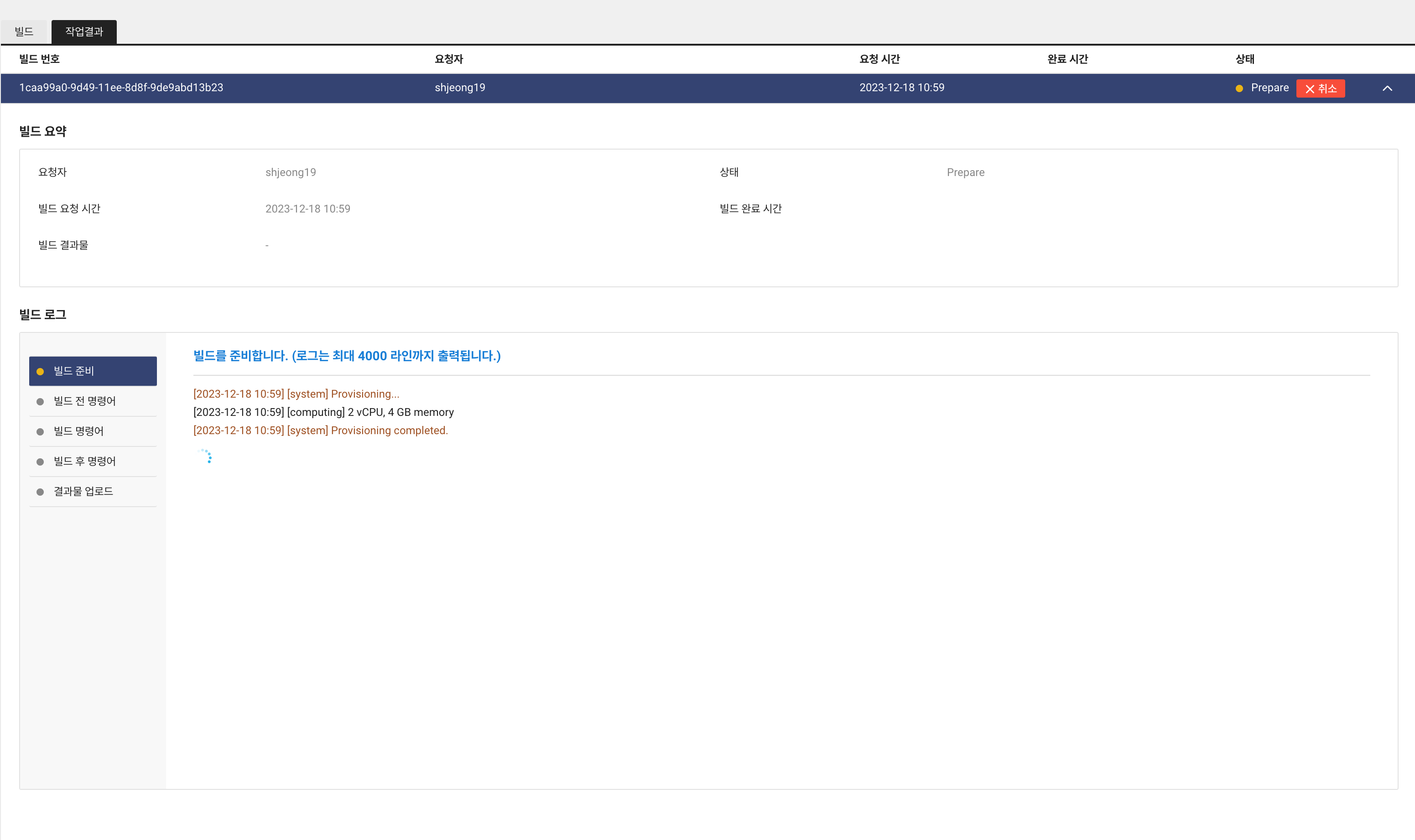Click the yellow status dot next to Prepare
The height and width of the screenshot is (840, 1415).
(1239, 88)
